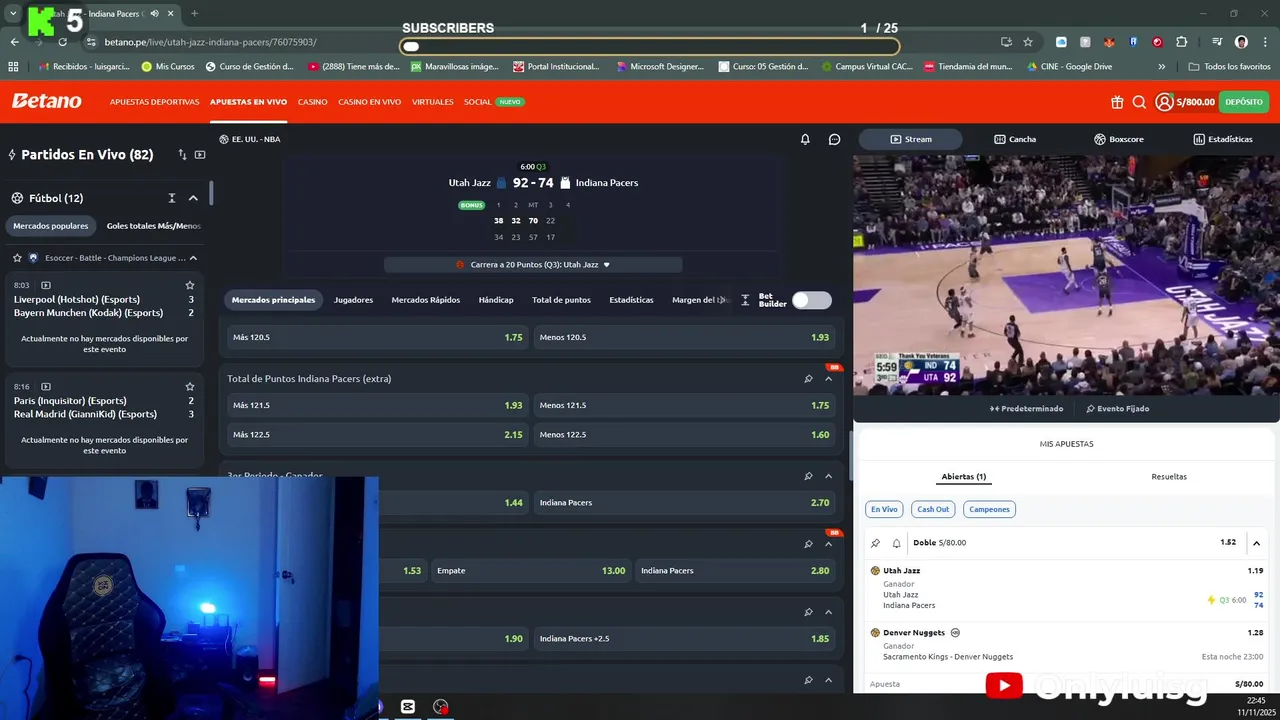Reload the browser page

62,42
